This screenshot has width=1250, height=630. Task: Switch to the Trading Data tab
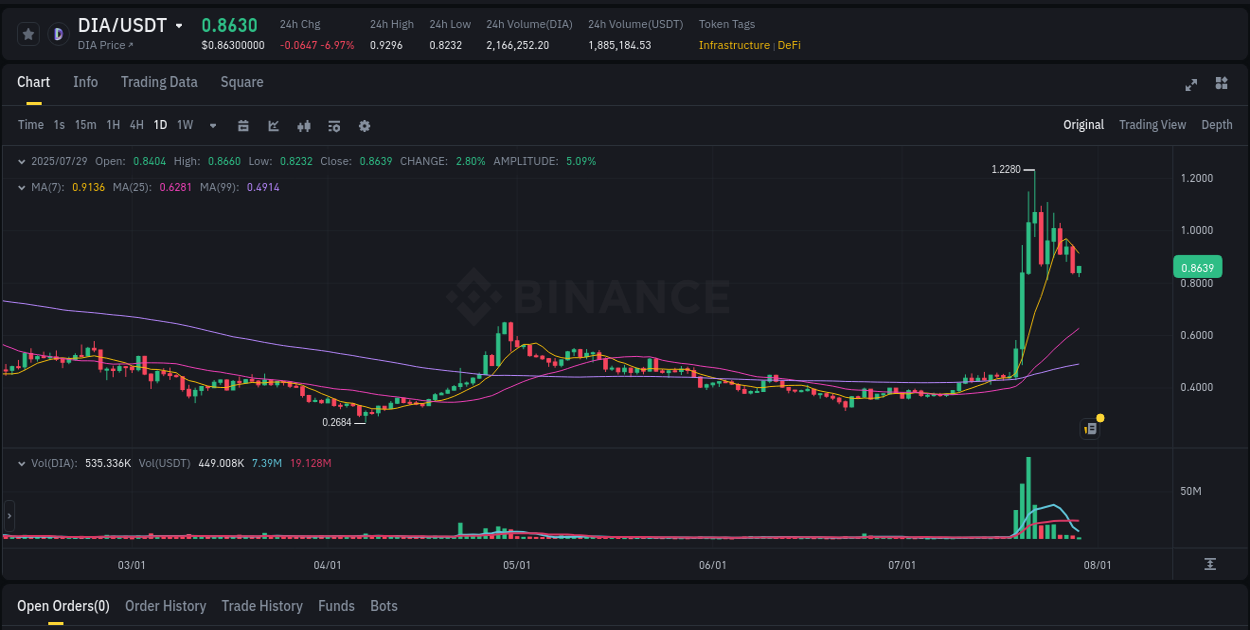[x=159, y=82]
